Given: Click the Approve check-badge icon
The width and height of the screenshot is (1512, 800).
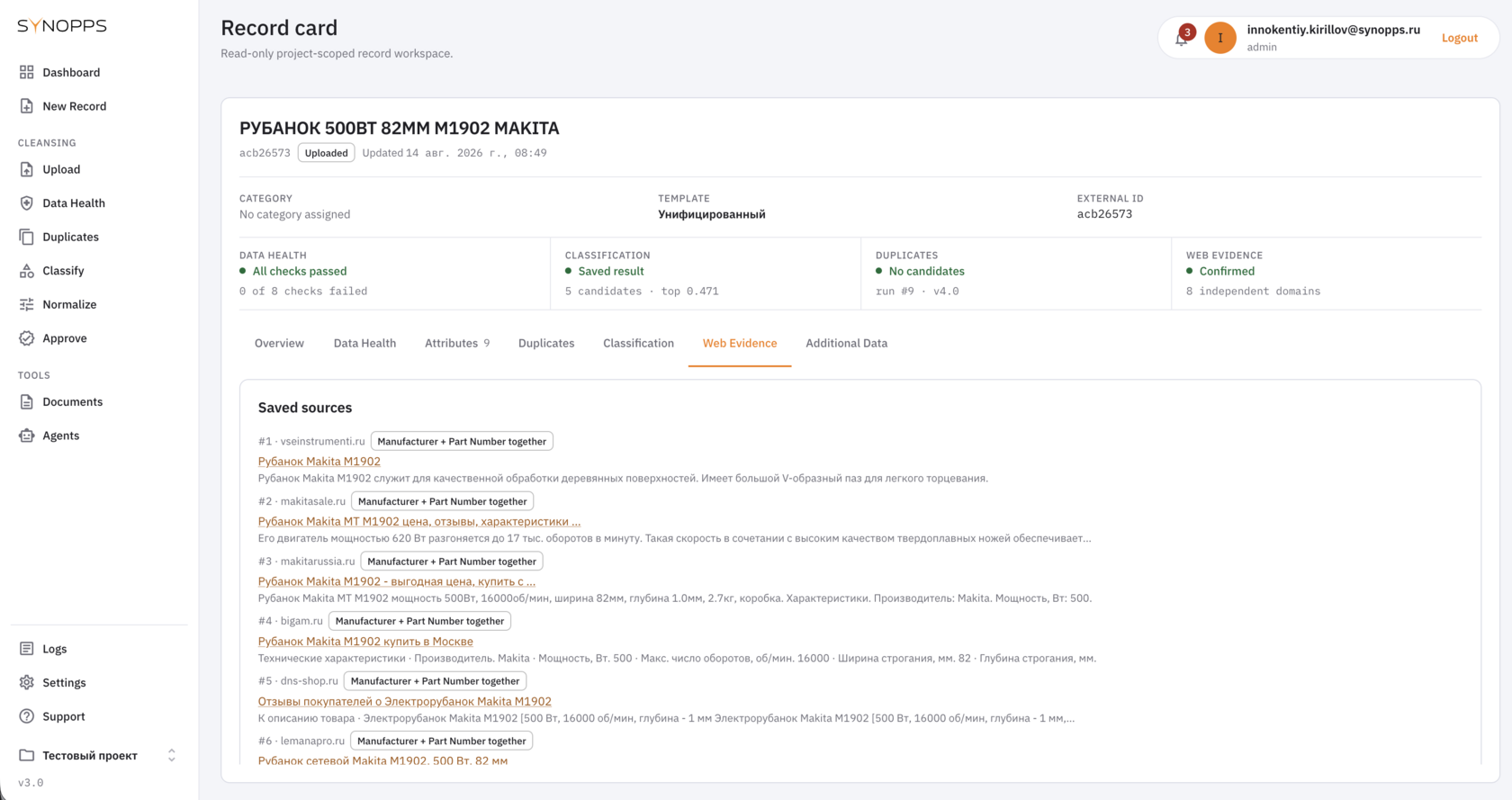Looking at the screenshot, I should 27,338.
